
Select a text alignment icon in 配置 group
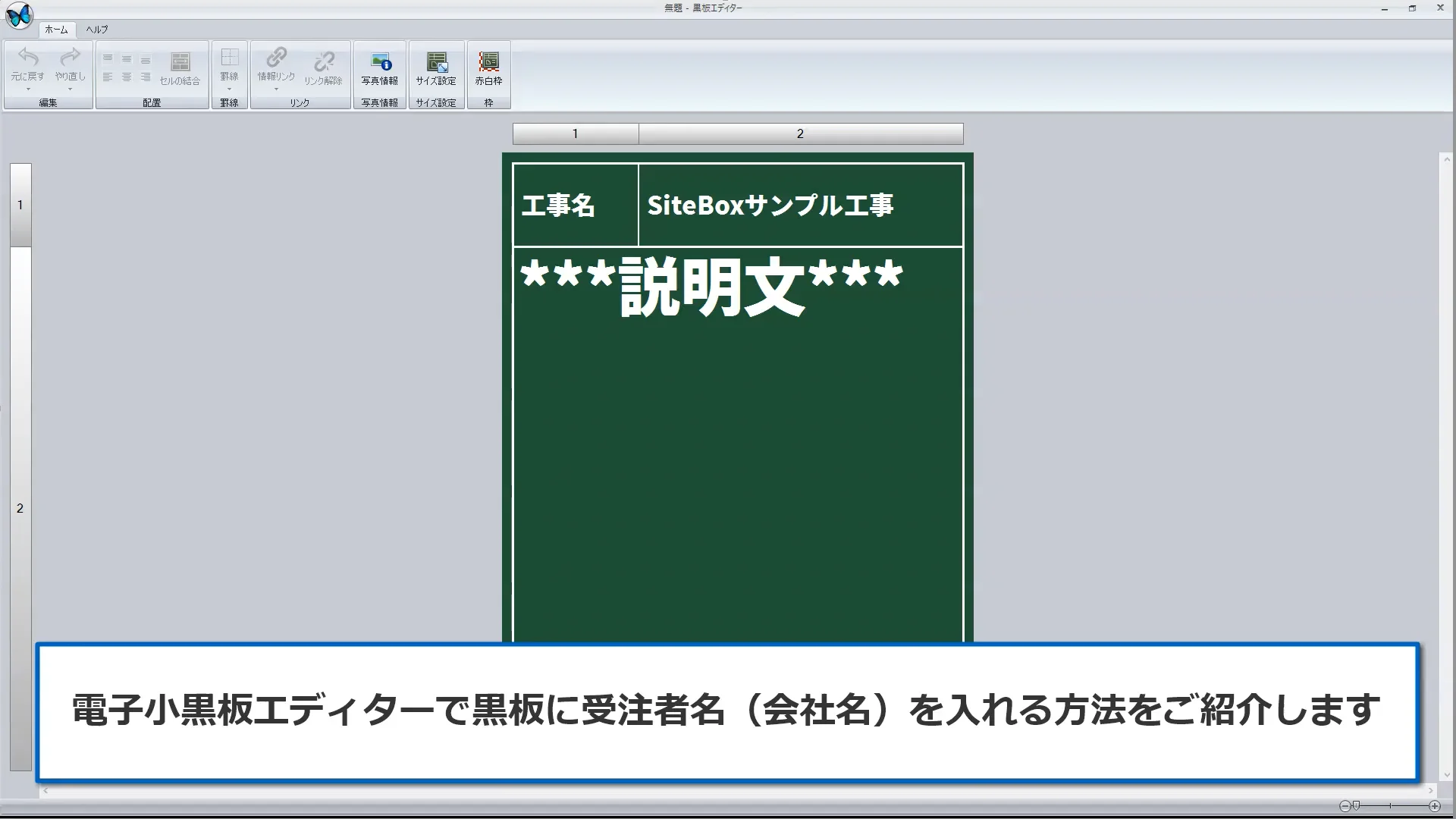click(x=108, y=58)
